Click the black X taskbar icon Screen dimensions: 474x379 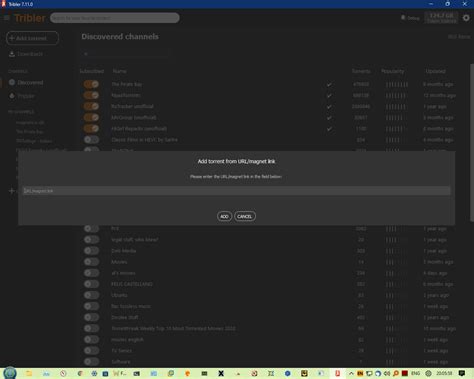coord(221,373)
